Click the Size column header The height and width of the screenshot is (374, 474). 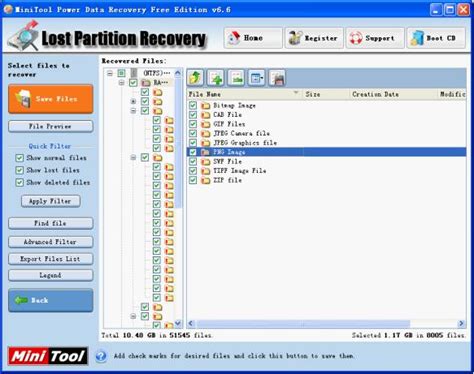[326, 94]
